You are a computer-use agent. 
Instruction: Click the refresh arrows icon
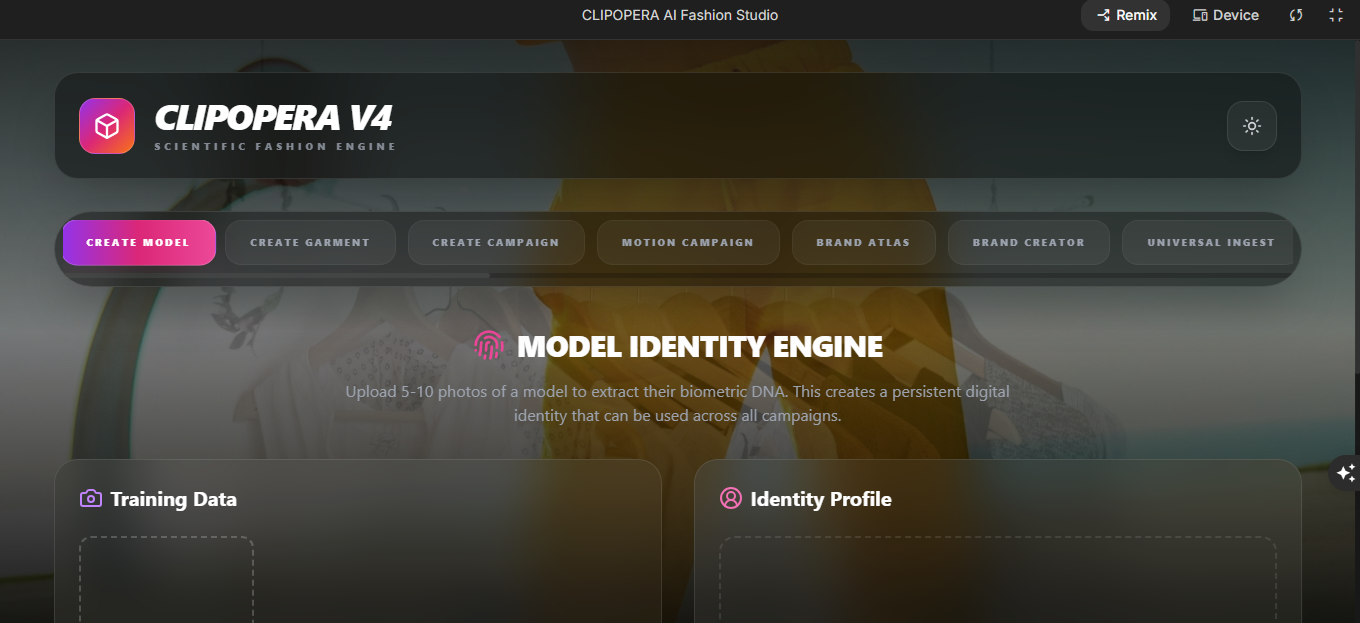pos(1296,15)
